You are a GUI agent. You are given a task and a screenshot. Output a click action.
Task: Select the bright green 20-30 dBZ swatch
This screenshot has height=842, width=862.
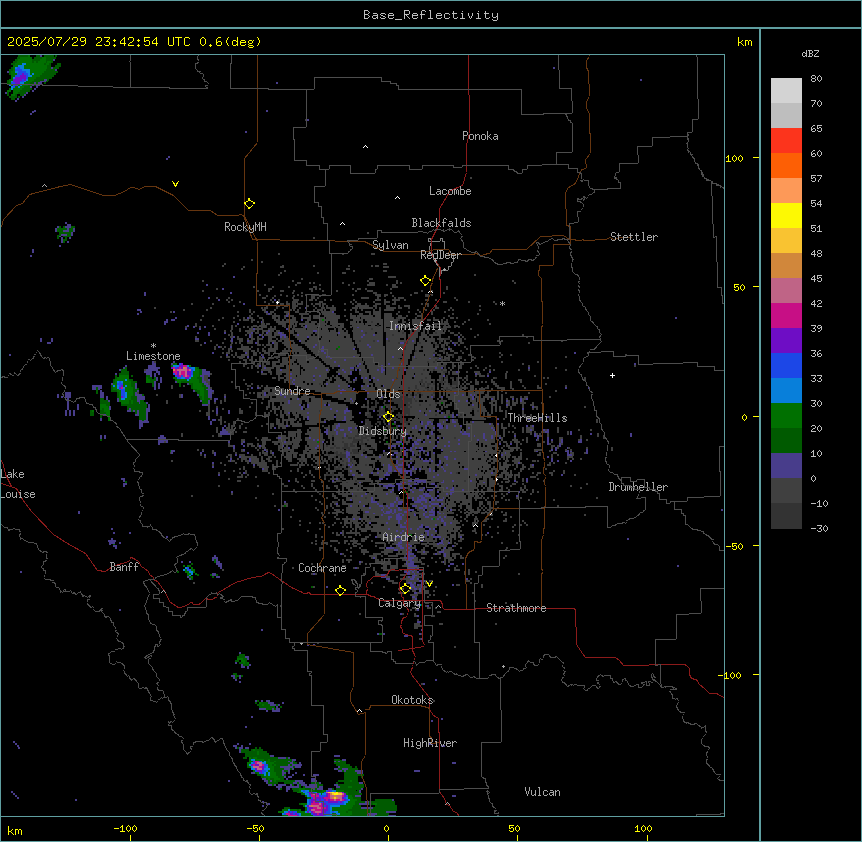786,416
